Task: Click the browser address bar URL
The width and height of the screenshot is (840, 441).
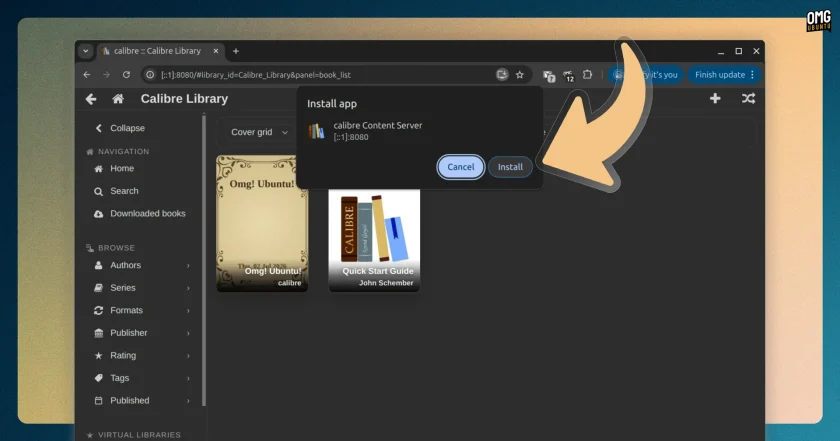Action: coord(256,75)
